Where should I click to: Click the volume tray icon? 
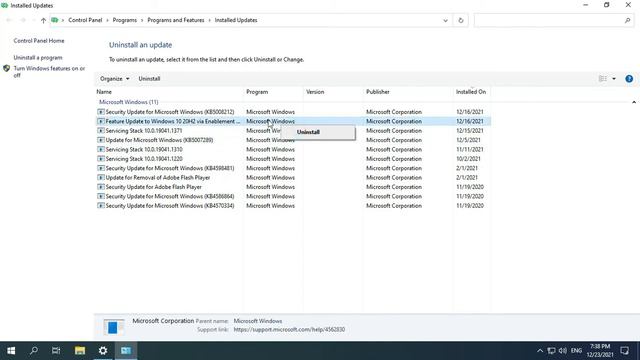tap(563, 351)
